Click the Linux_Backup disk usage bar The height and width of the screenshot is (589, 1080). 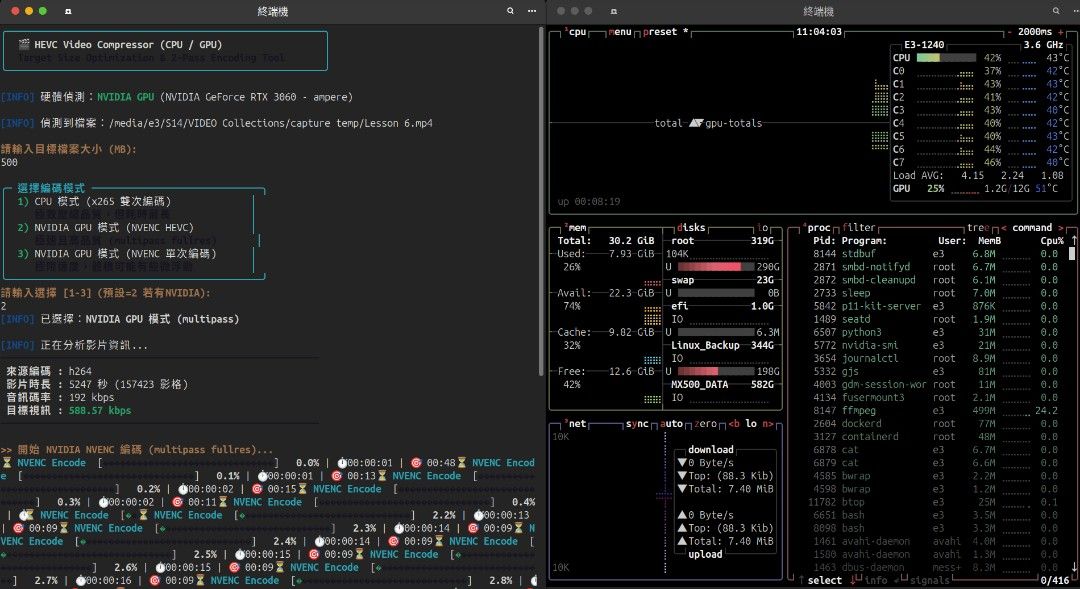click(716, 371)
